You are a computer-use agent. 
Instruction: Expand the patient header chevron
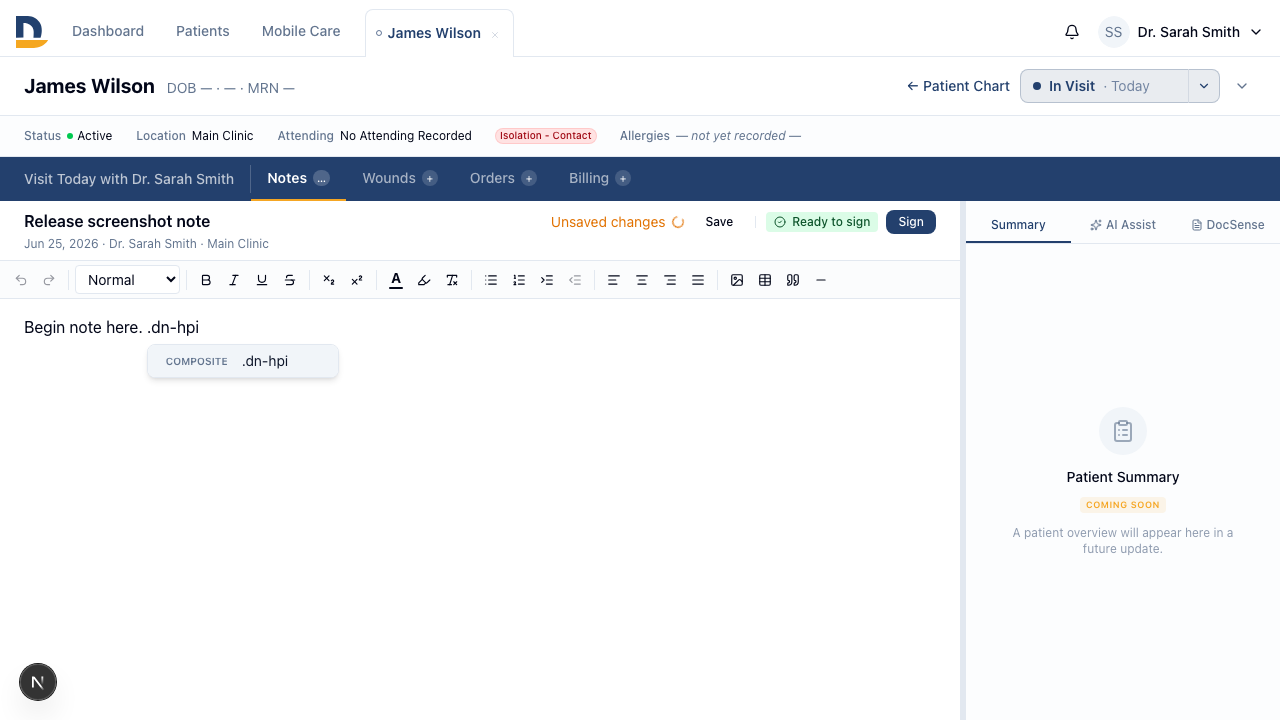(x=1242, y=86)
